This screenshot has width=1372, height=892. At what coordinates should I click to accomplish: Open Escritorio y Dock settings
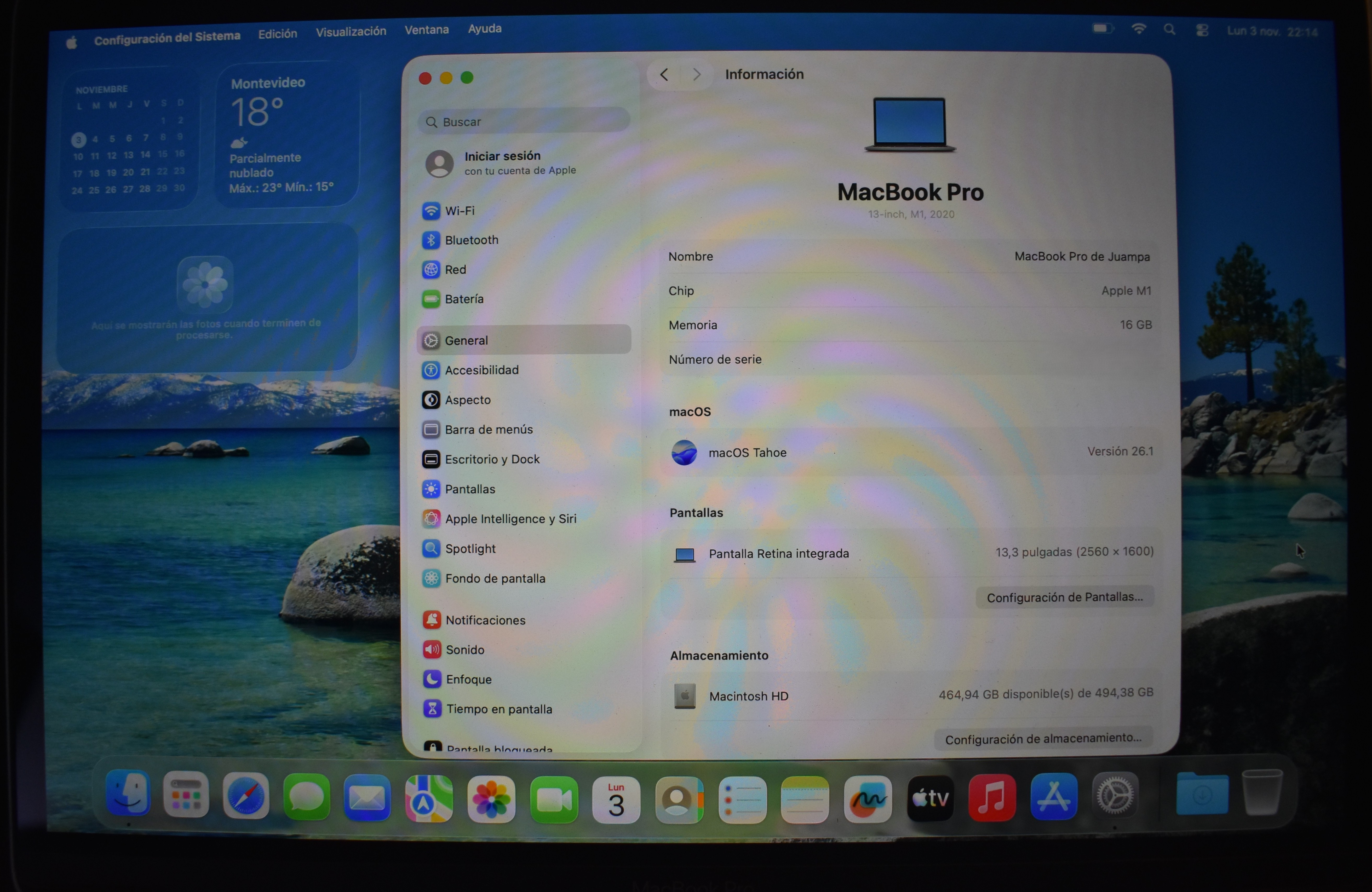524,459
